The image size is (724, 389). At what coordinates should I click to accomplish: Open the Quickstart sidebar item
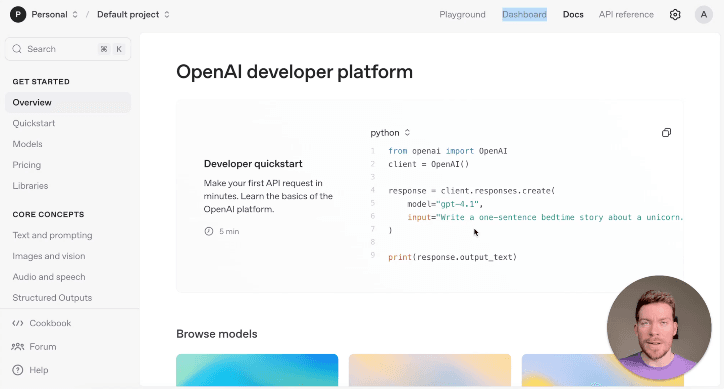34,123
